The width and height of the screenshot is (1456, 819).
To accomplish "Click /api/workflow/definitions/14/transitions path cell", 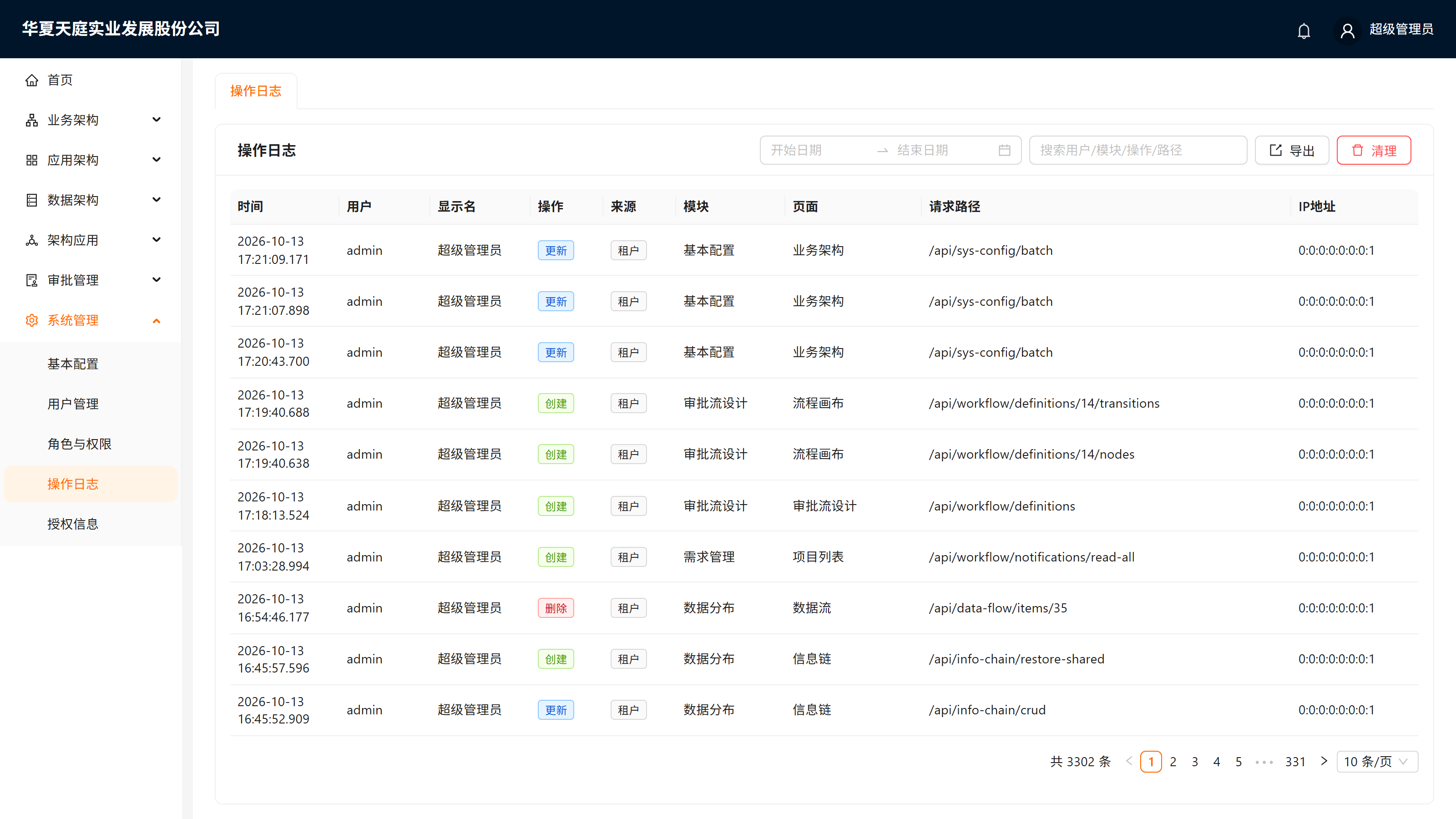I will pyautogui.click(x=1044, y=404).
